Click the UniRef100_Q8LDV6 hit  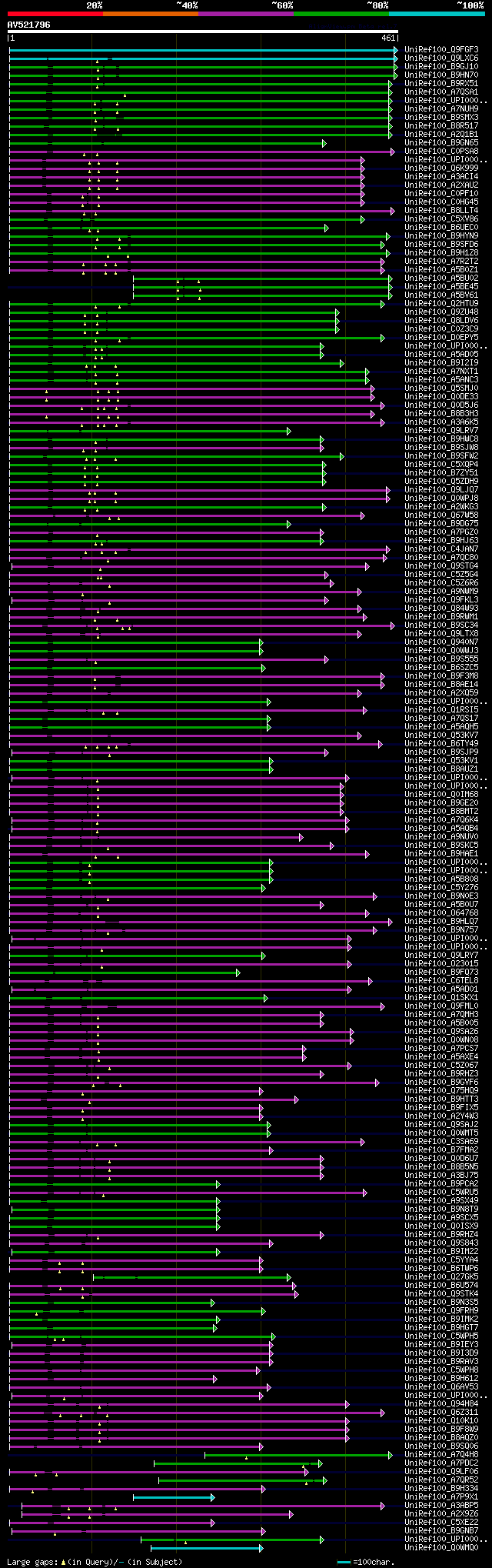[x=441, y=321]
